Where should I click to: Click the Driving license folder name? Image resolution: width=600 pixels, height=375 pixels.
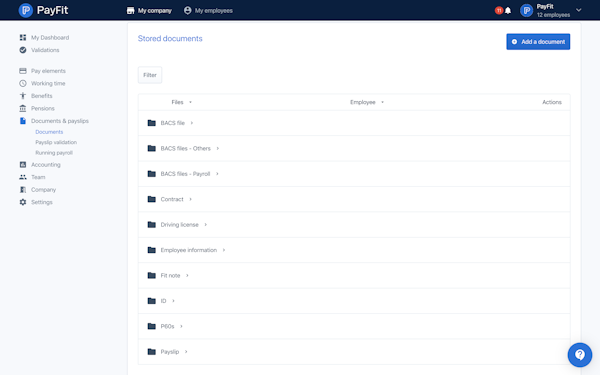click(x=179, y=225)
